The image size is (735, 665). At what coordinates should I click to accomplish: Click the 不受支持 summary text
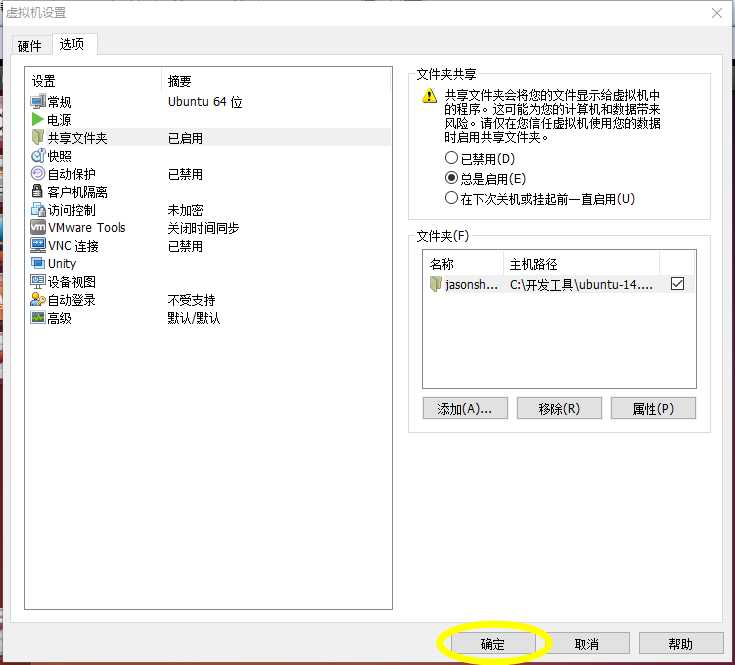pos(191,300)
